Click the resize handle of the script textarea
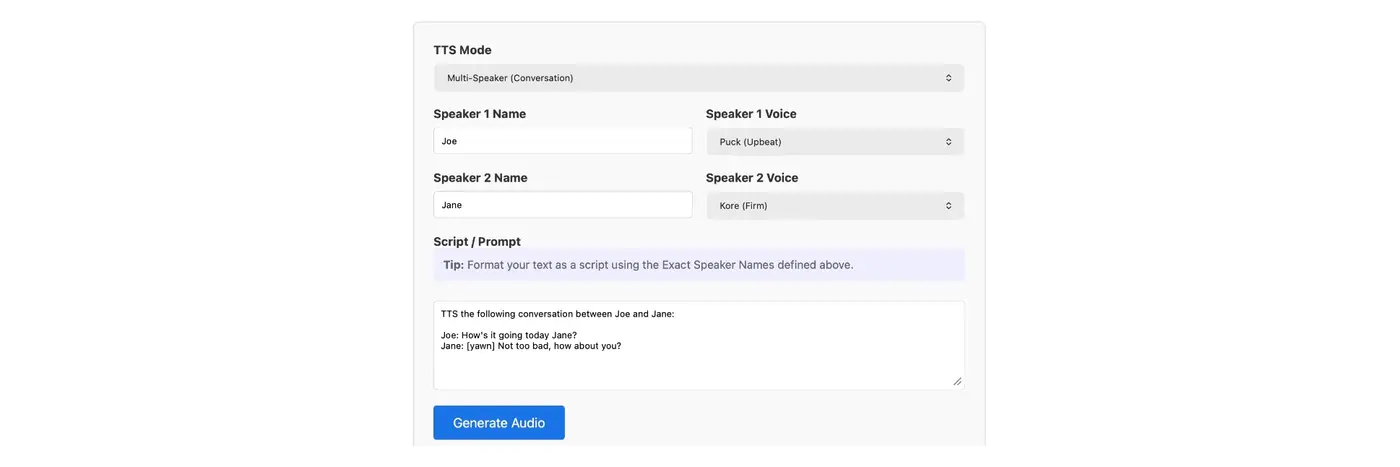Screen dimensions: 1400x467 tap(957, 381)
